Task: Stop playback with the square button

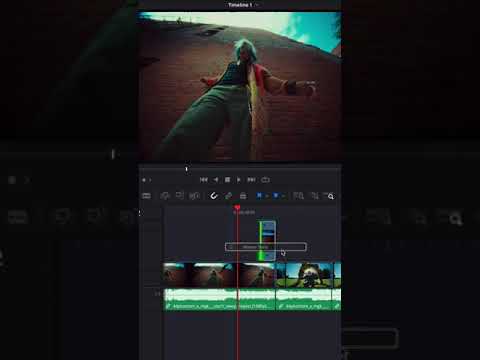Action: (227, 180)
